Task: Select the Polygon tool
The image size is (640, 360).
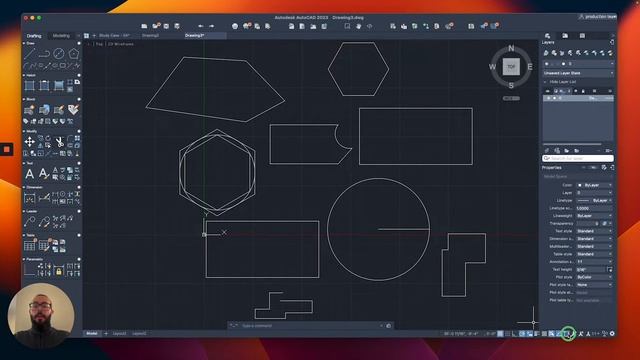Action: click(73, 53)
